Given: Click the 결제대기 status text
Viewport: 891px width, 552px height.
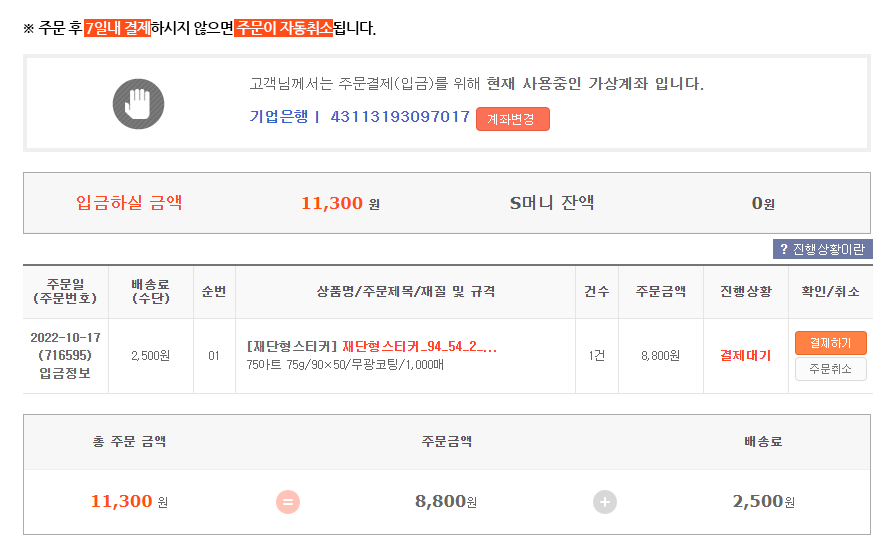Looking at the screenshot, I should (745, 355).
